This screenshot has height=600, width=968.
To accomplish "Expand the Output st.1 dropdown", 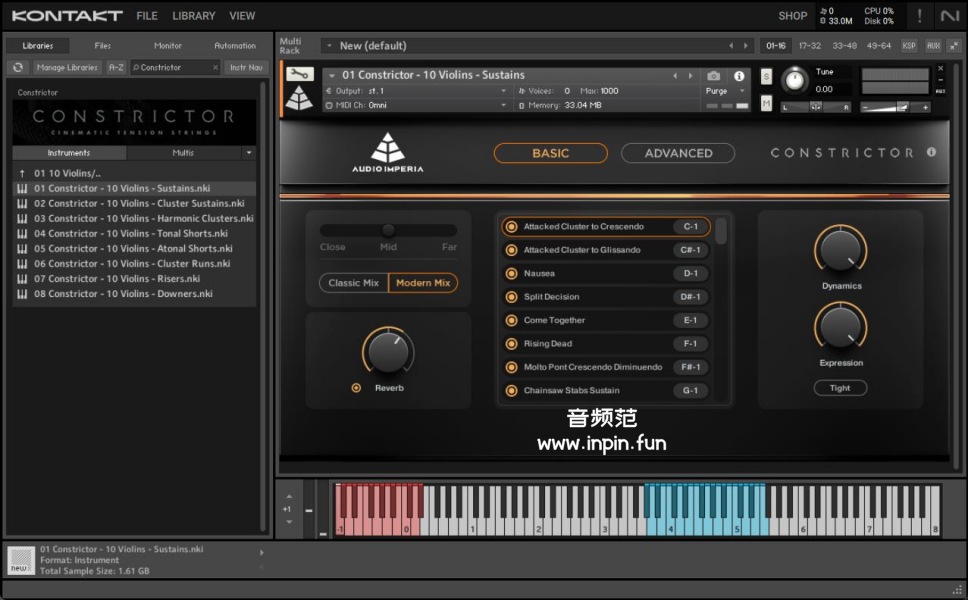I will [420, 91].
